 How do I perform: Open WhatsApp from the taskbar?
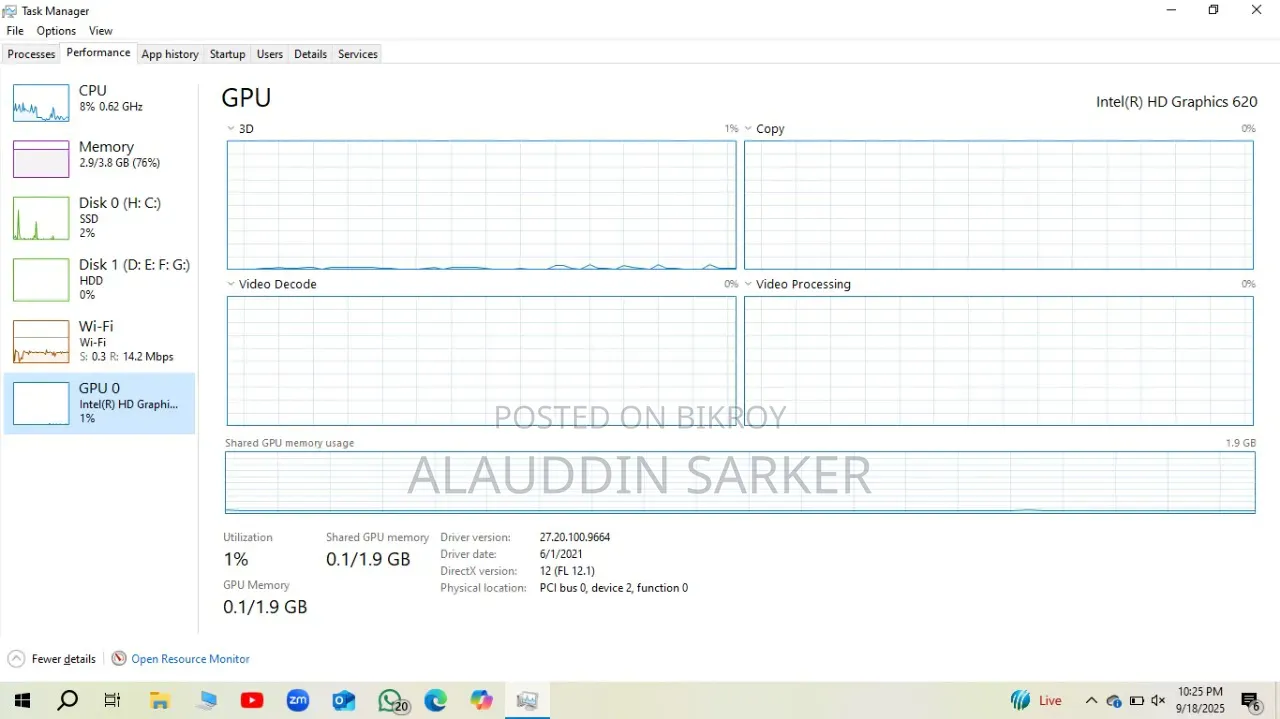tap(392, 701)
